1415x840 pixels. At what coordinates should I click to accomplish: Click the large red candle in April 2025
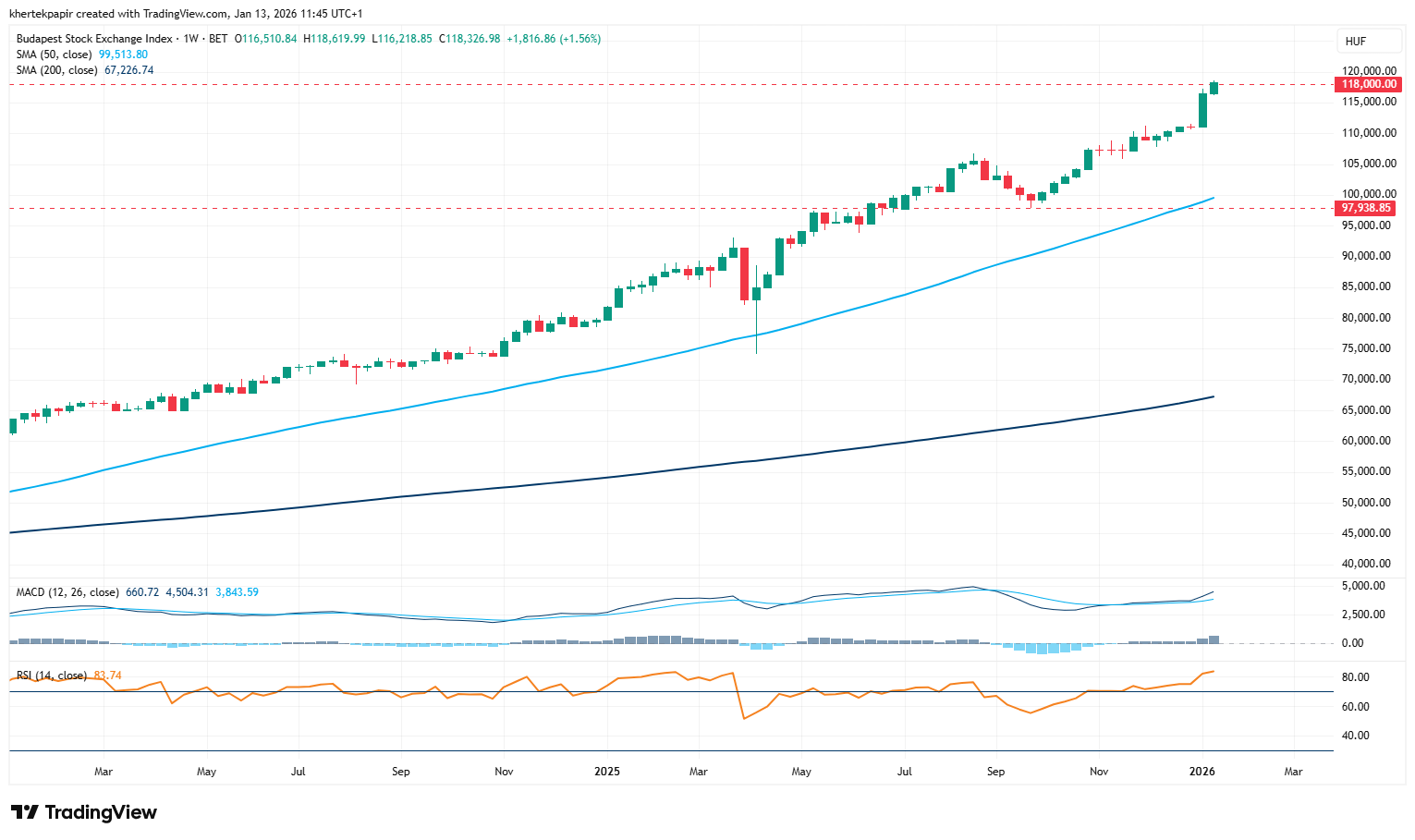click(x=744, y=274)
